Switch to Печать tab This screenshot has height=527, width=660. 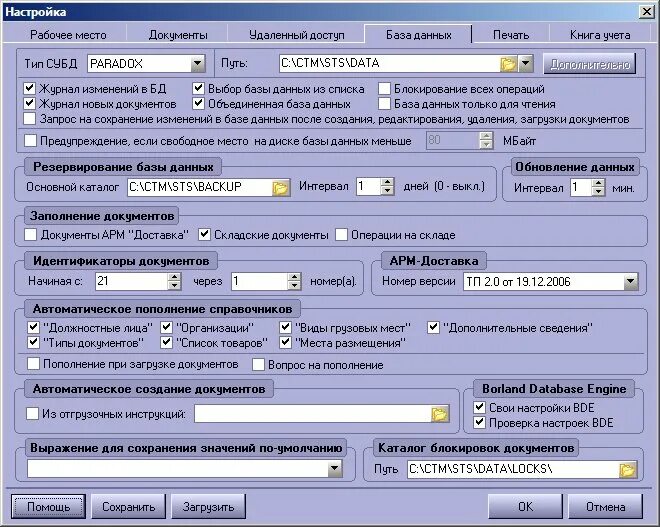click(511, 35)
